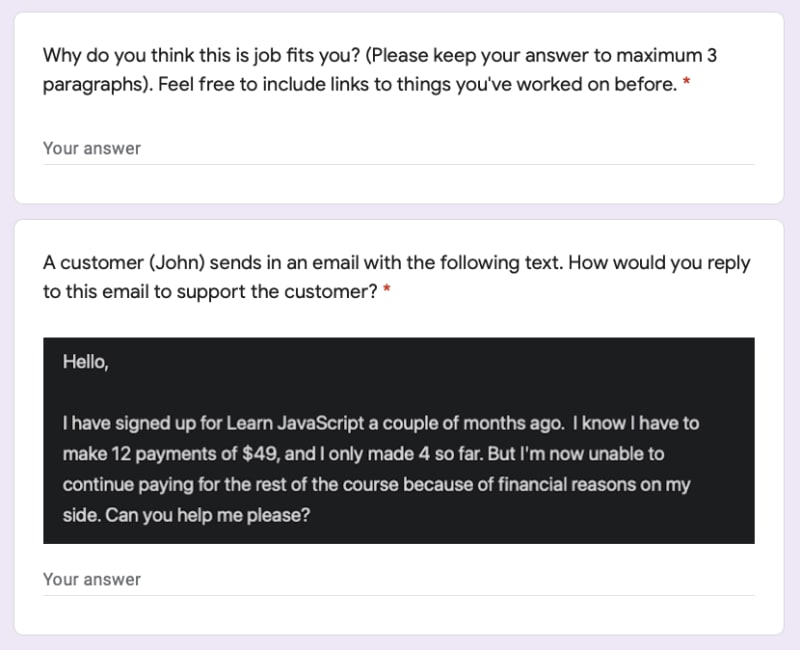Click the 'Hello,' greeting in the email image
Screen dimensions: 800x650
tap(86, 362)
